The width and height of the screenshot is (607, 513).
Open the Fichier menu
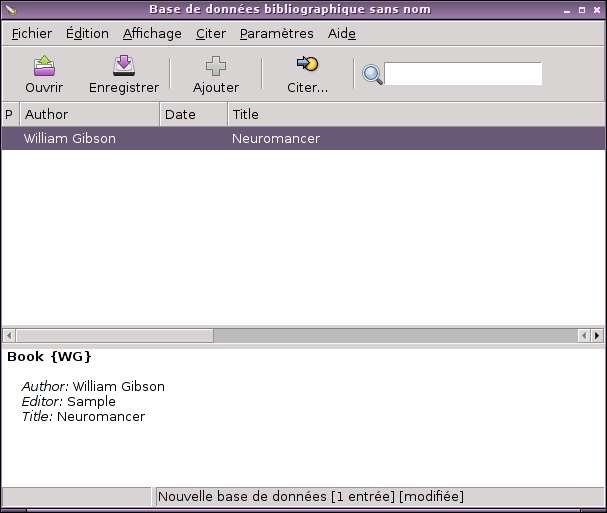click(32, 33)
